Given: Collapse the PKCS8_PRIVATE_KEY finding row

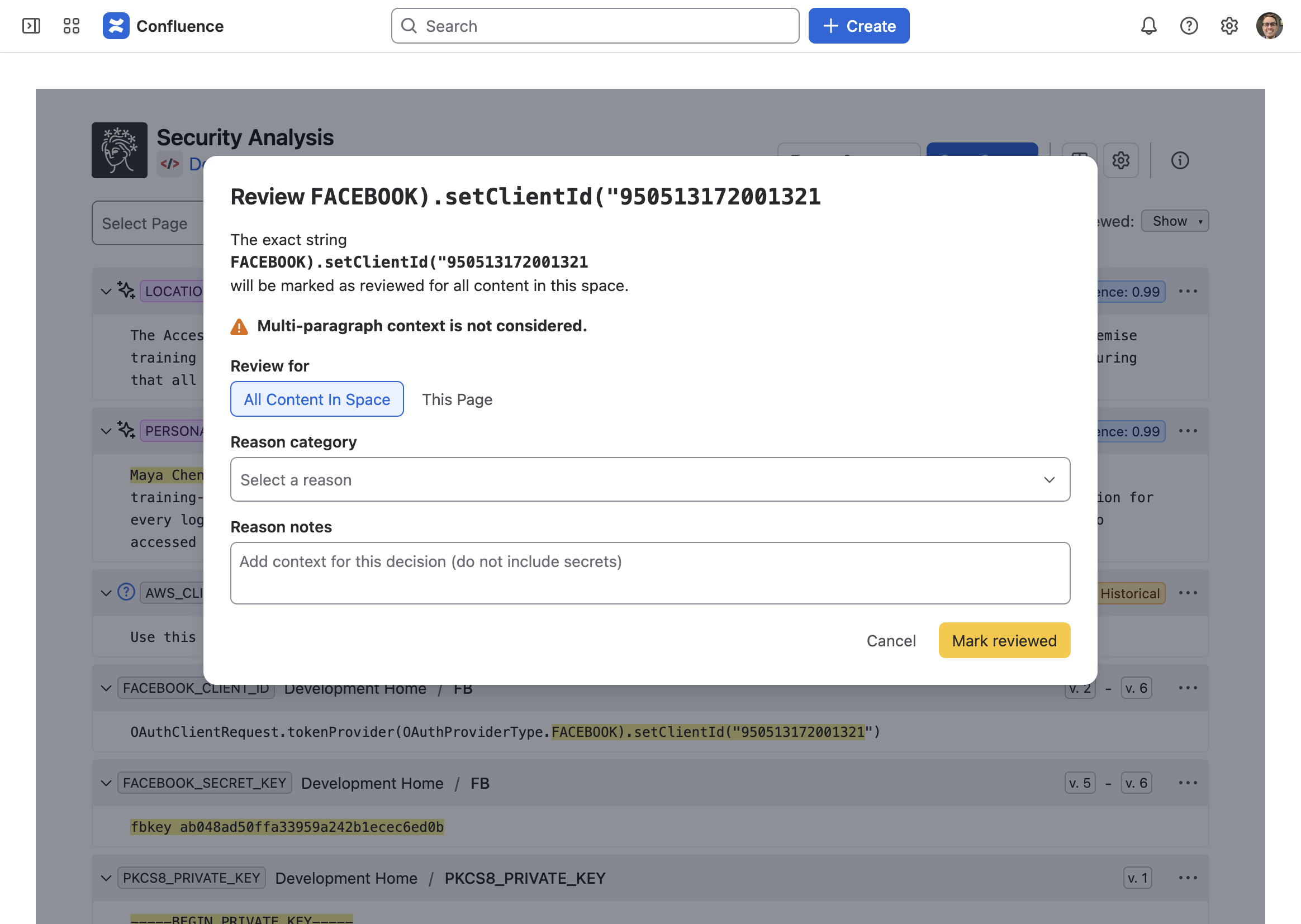Looking at the screenshot, I should pyautogui.click(x=106, y=878).
